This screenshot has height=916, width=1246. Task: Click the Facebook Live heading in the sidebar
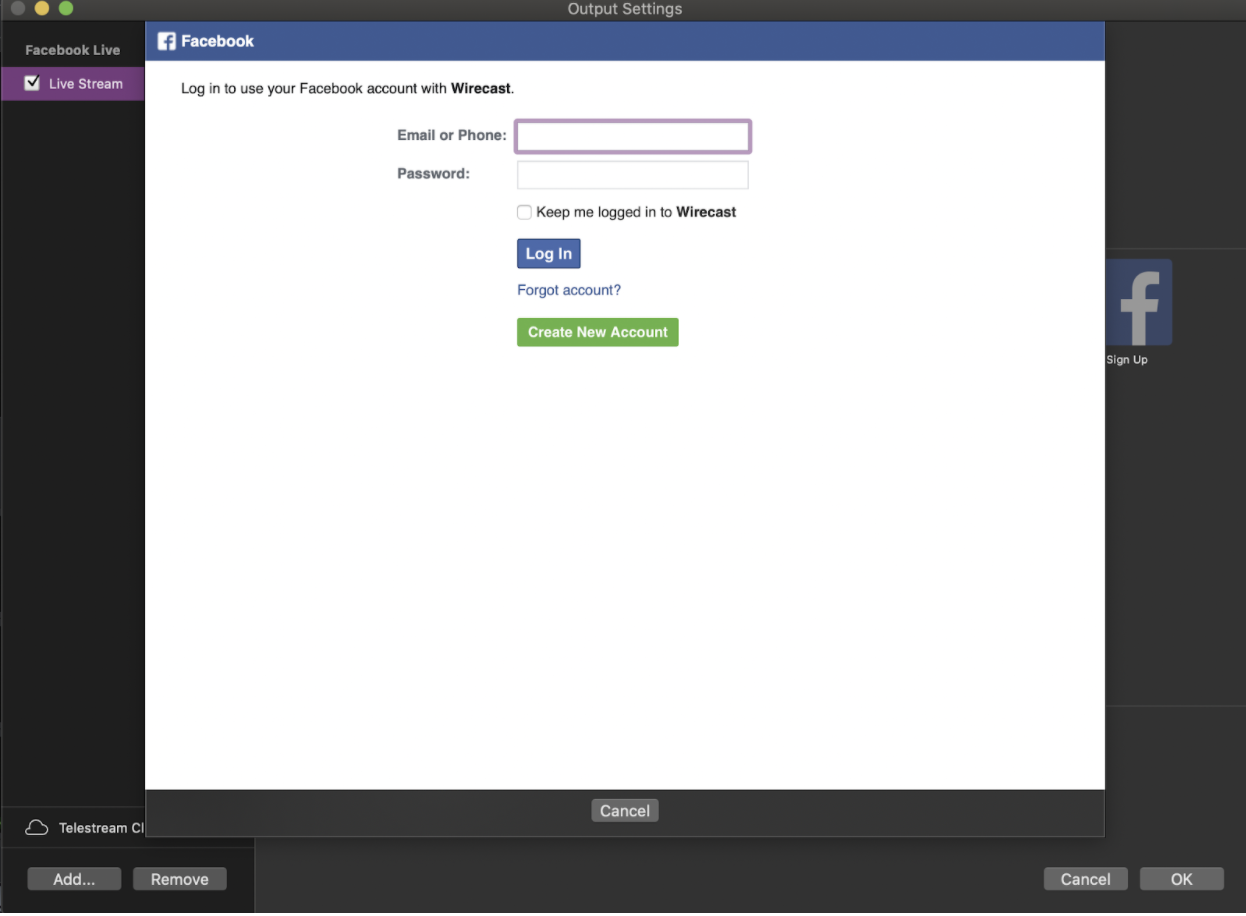(x=72, y=50)
